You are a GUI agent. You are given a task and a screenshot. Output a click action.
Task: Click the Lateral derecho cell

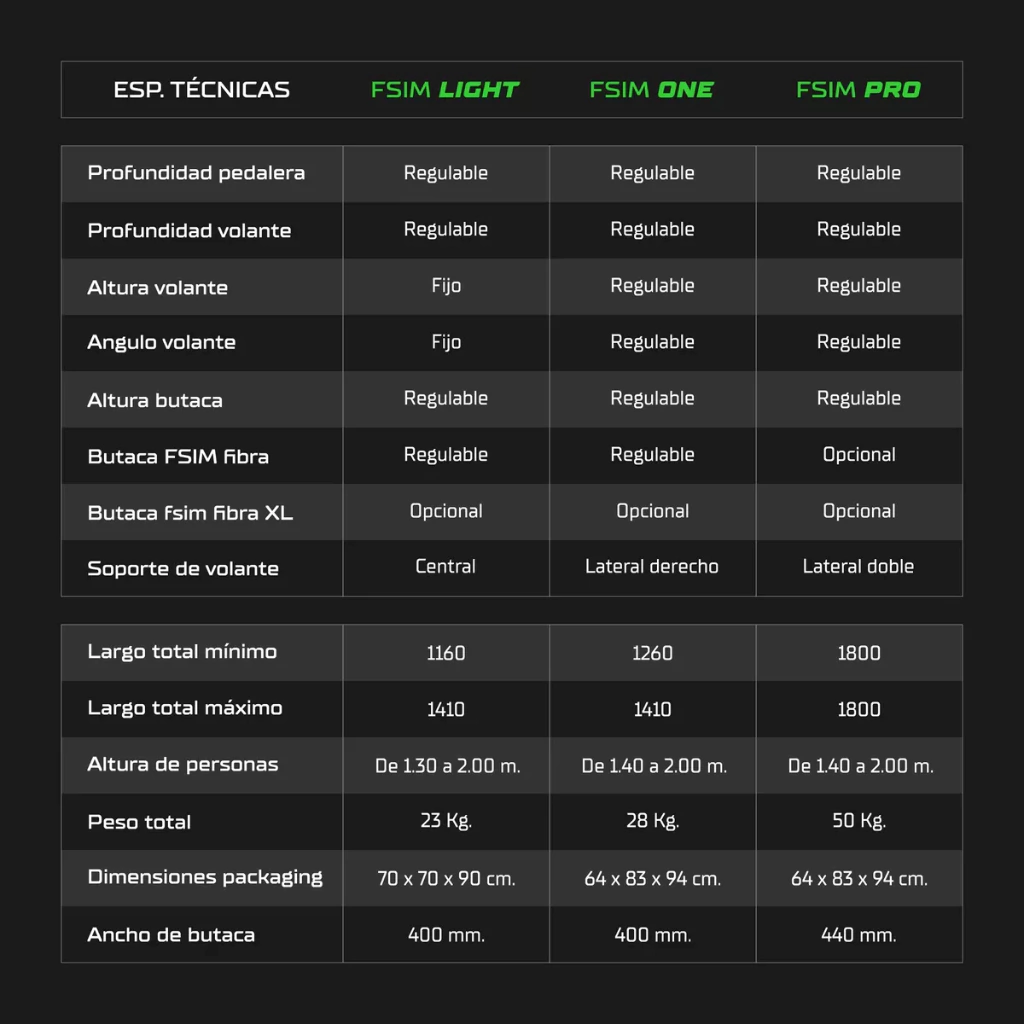pos(652,567)
